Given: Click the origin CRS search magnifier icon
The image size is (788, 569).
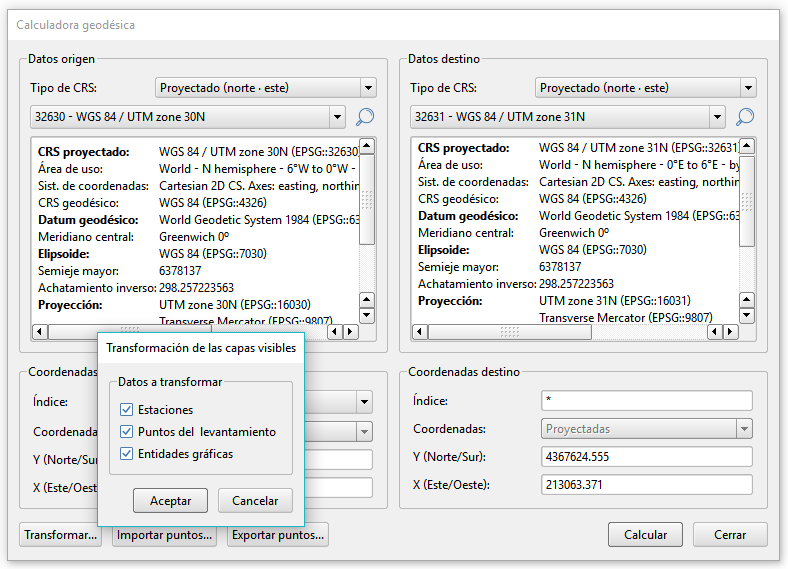Looking at the screenshot, I should (365, 117).
